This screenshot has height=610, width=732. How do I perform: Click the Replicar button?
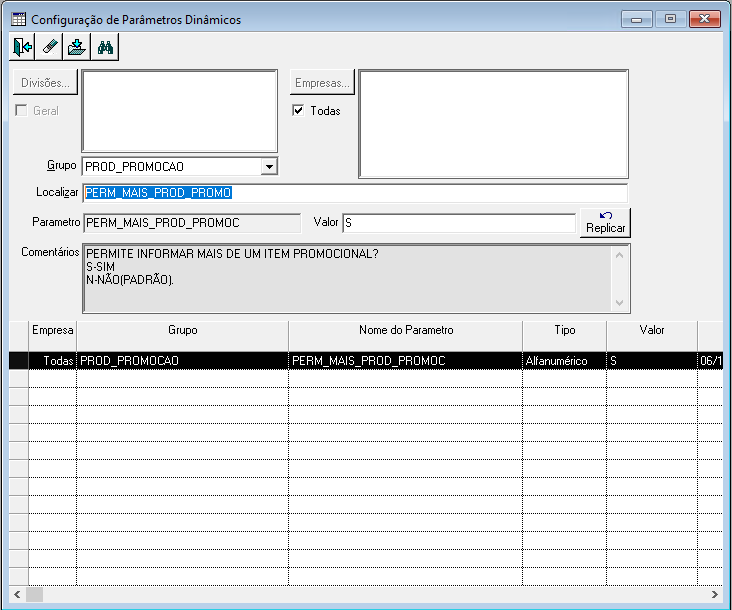[605, 223]
